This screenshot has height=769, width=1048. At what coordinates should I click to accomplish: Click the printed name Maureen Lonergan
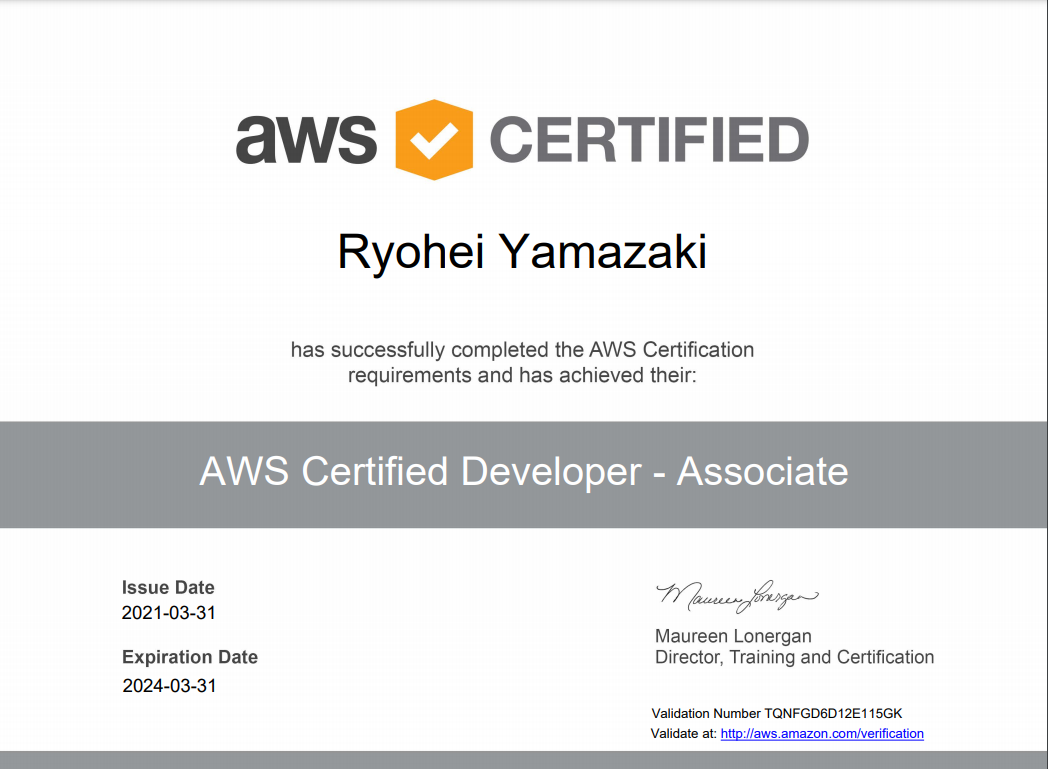point(733,636)
